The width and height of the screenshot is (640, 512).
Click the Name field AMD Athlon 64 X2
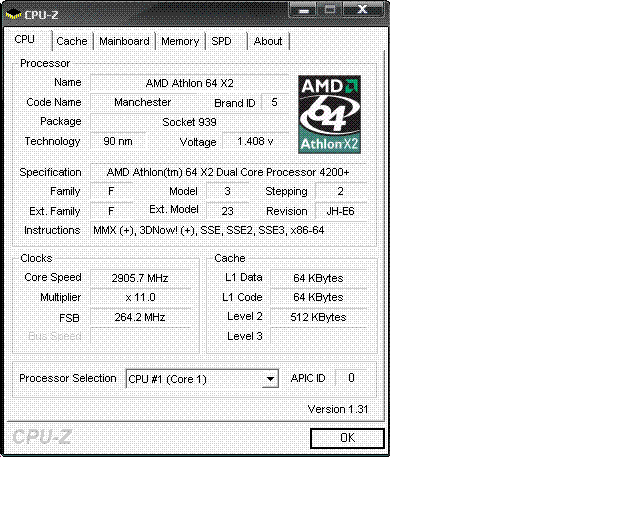click(189, 83)
